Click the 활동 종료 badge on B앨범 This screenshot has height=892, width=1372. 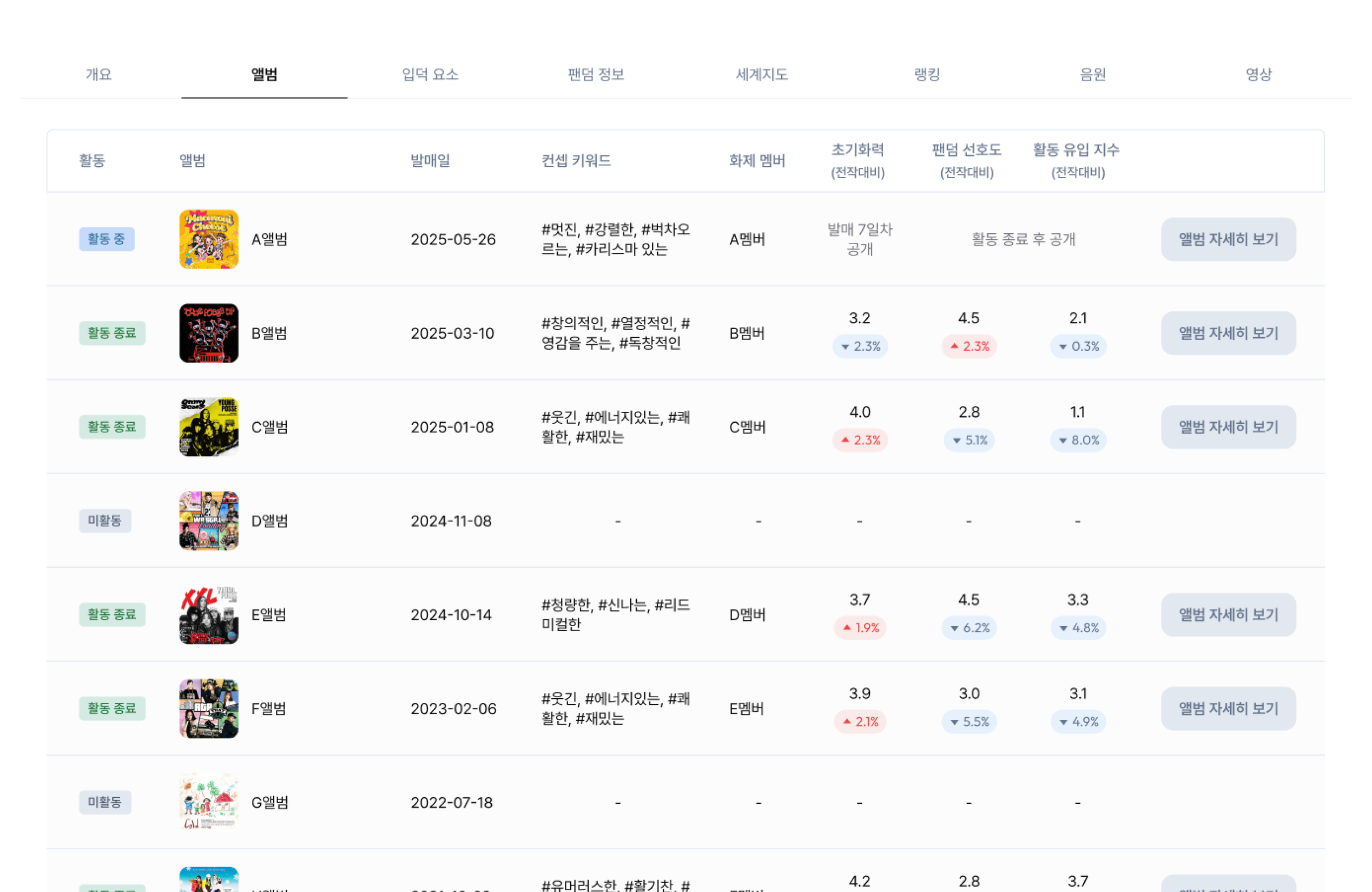click(112, 333)
